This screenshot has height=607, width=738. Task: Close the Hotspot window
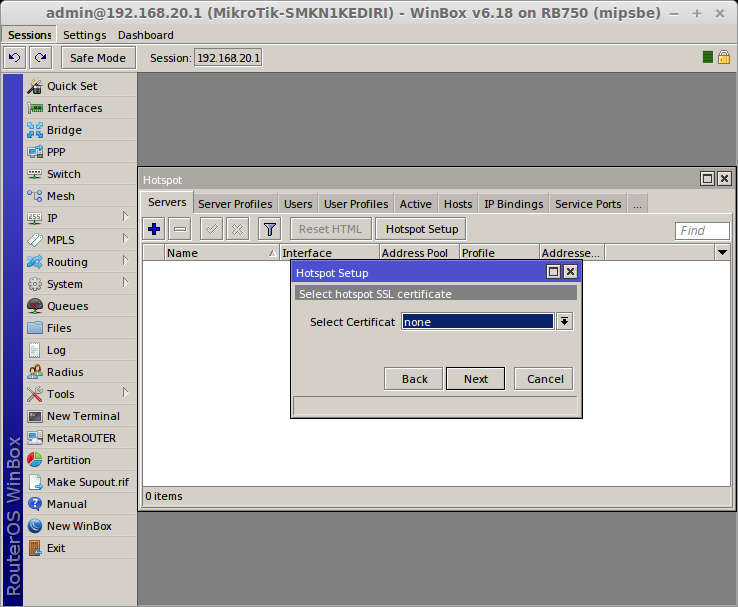[724, 179]
